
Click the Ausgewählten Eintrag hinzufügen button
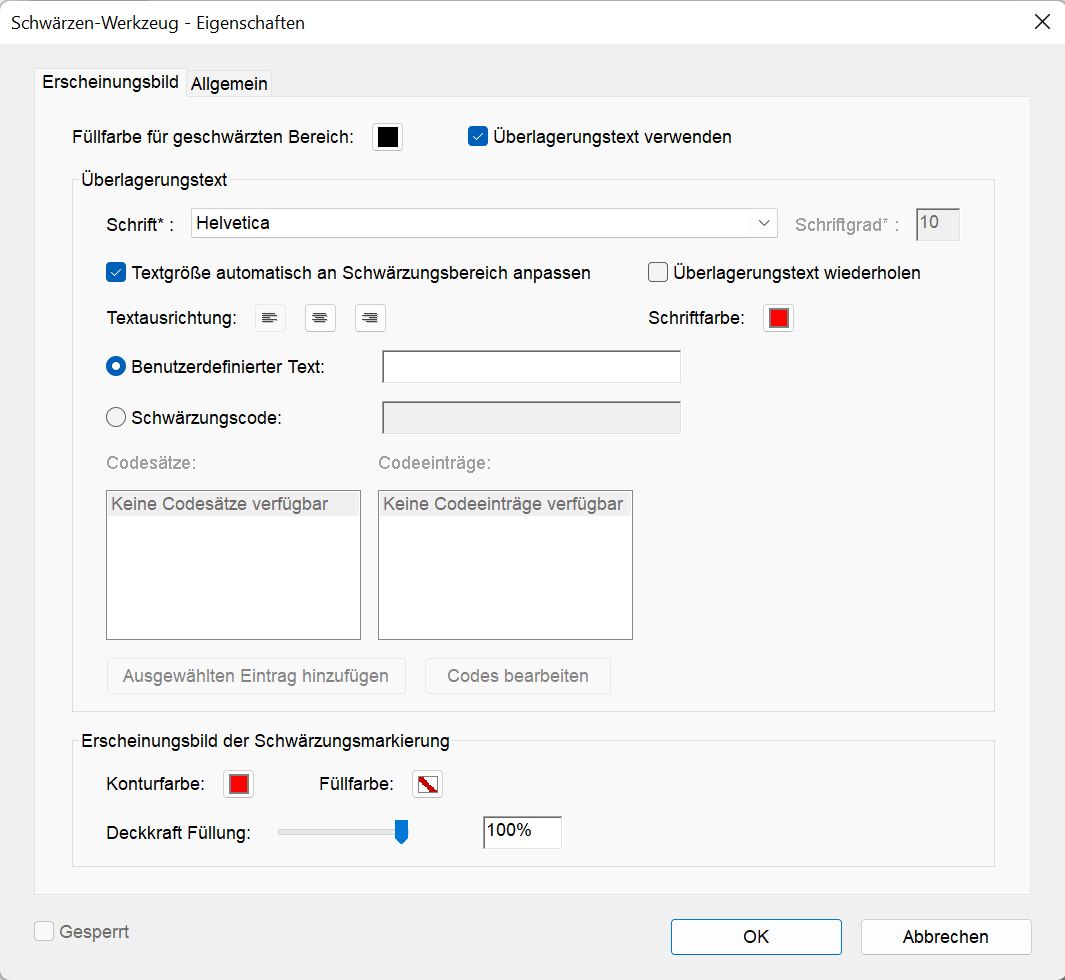tap(255, 676)
